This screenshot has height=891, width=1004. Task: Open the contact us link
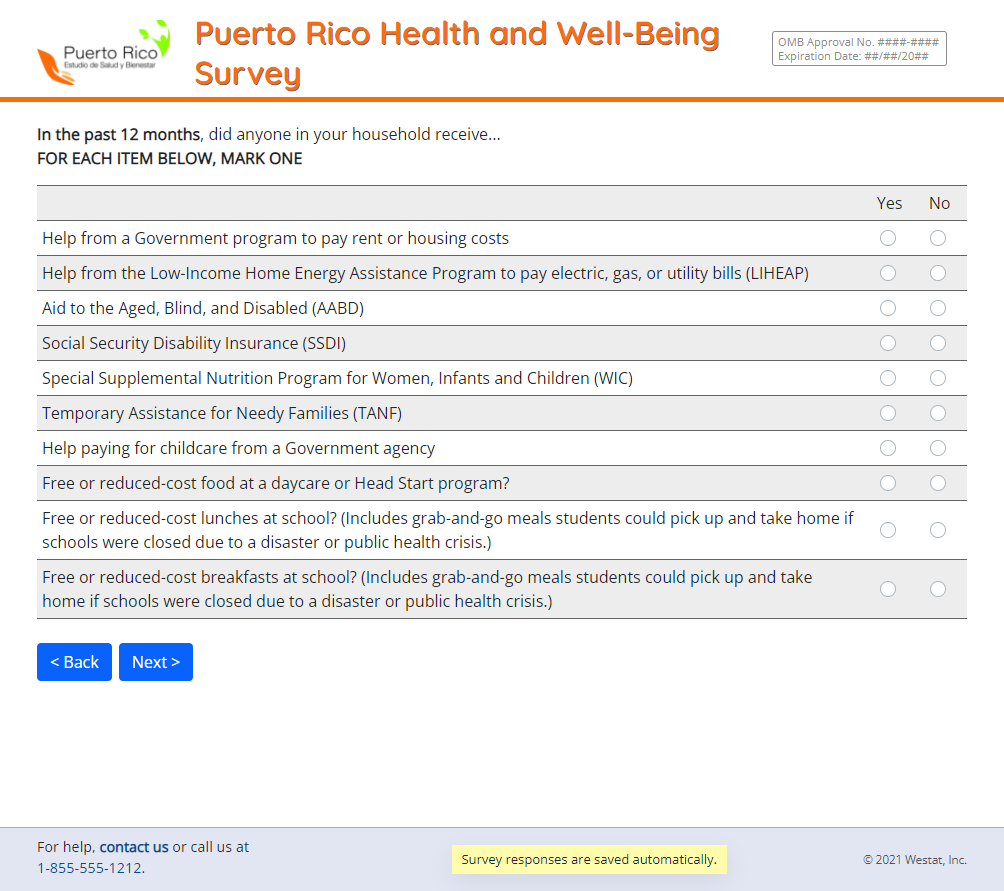click(x=134, y=847)
